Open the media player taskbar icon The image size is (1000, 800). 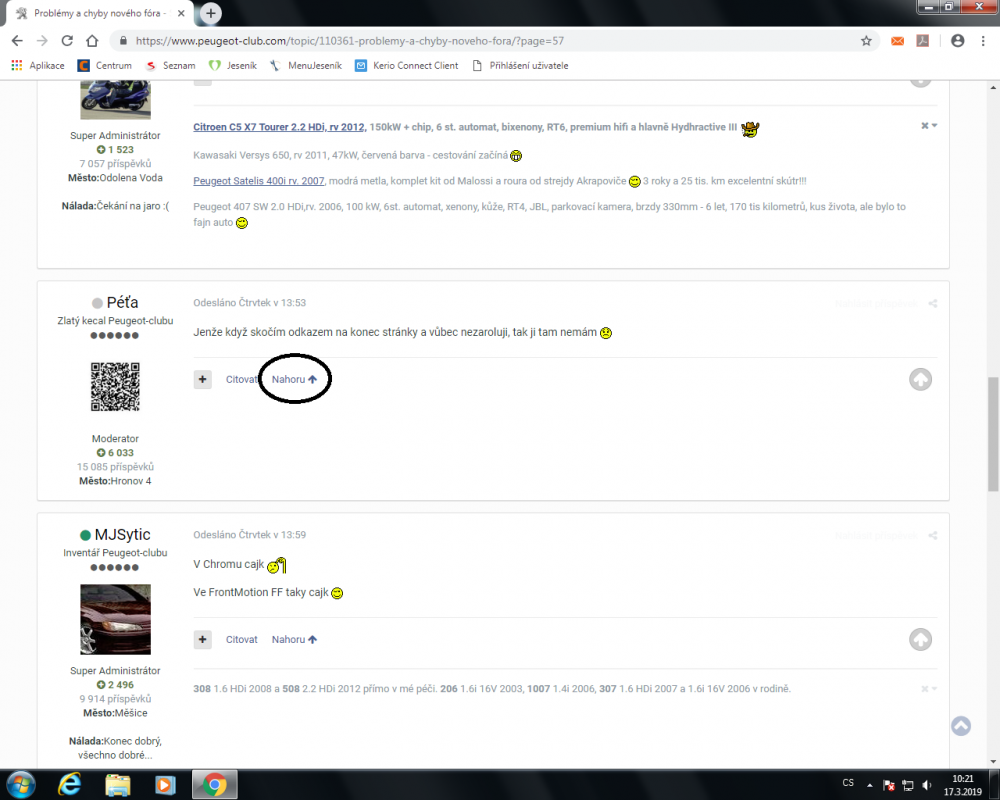(165, 784)
